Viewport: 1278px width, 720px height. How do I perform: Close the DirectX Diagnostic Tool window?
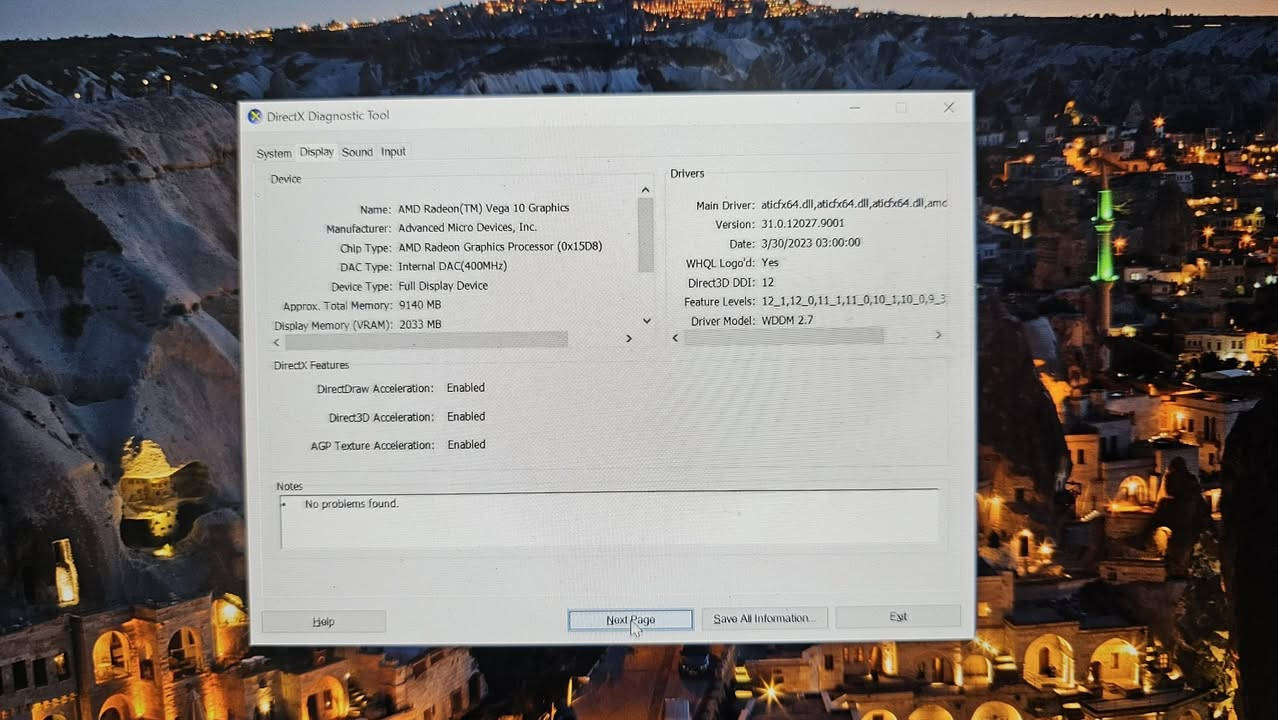click(x=948, y=107)
